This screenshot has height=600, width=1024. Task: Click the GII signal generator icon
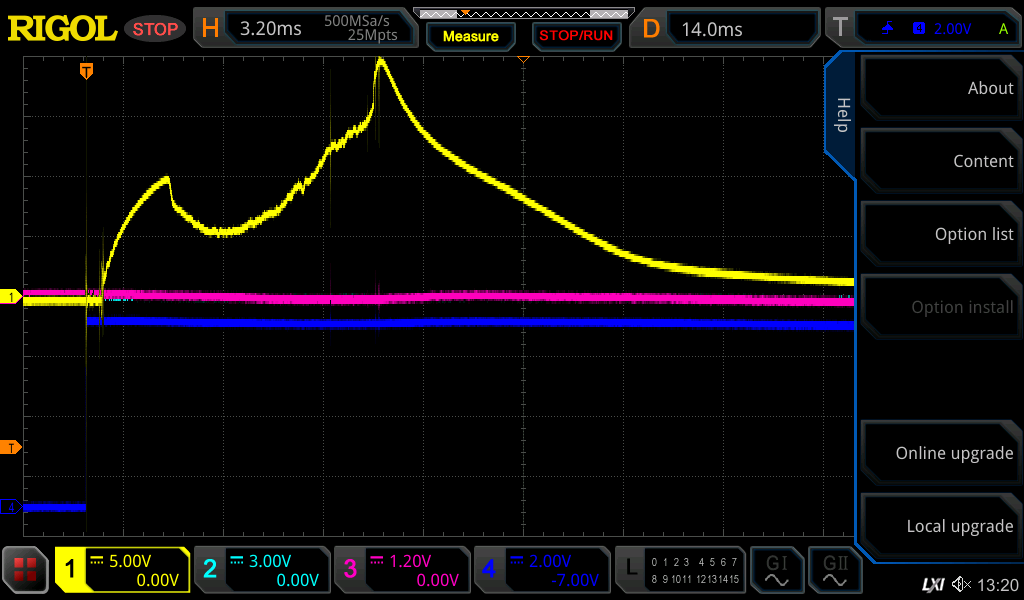click(834, 570)
